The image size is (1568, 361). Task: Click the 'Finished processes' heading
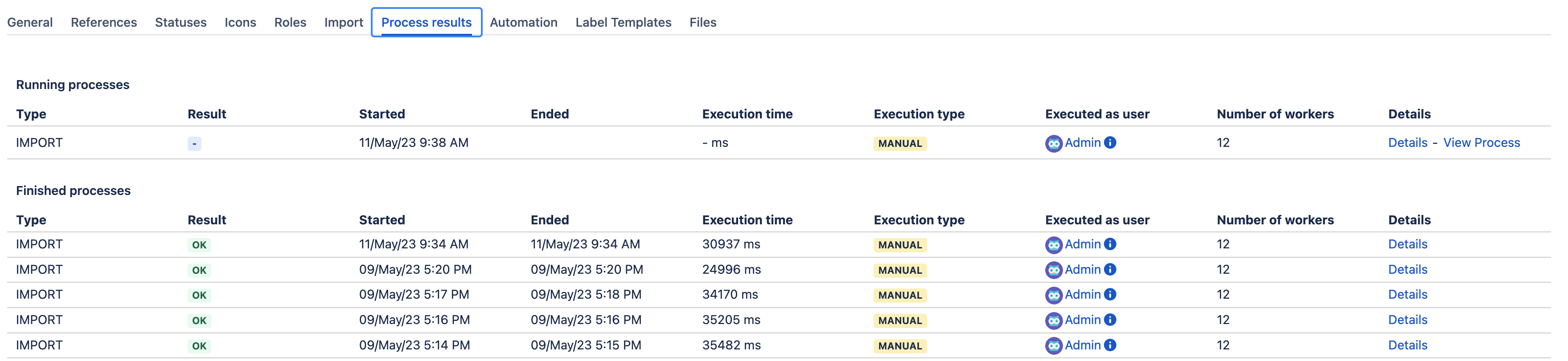tap(73, 191)
